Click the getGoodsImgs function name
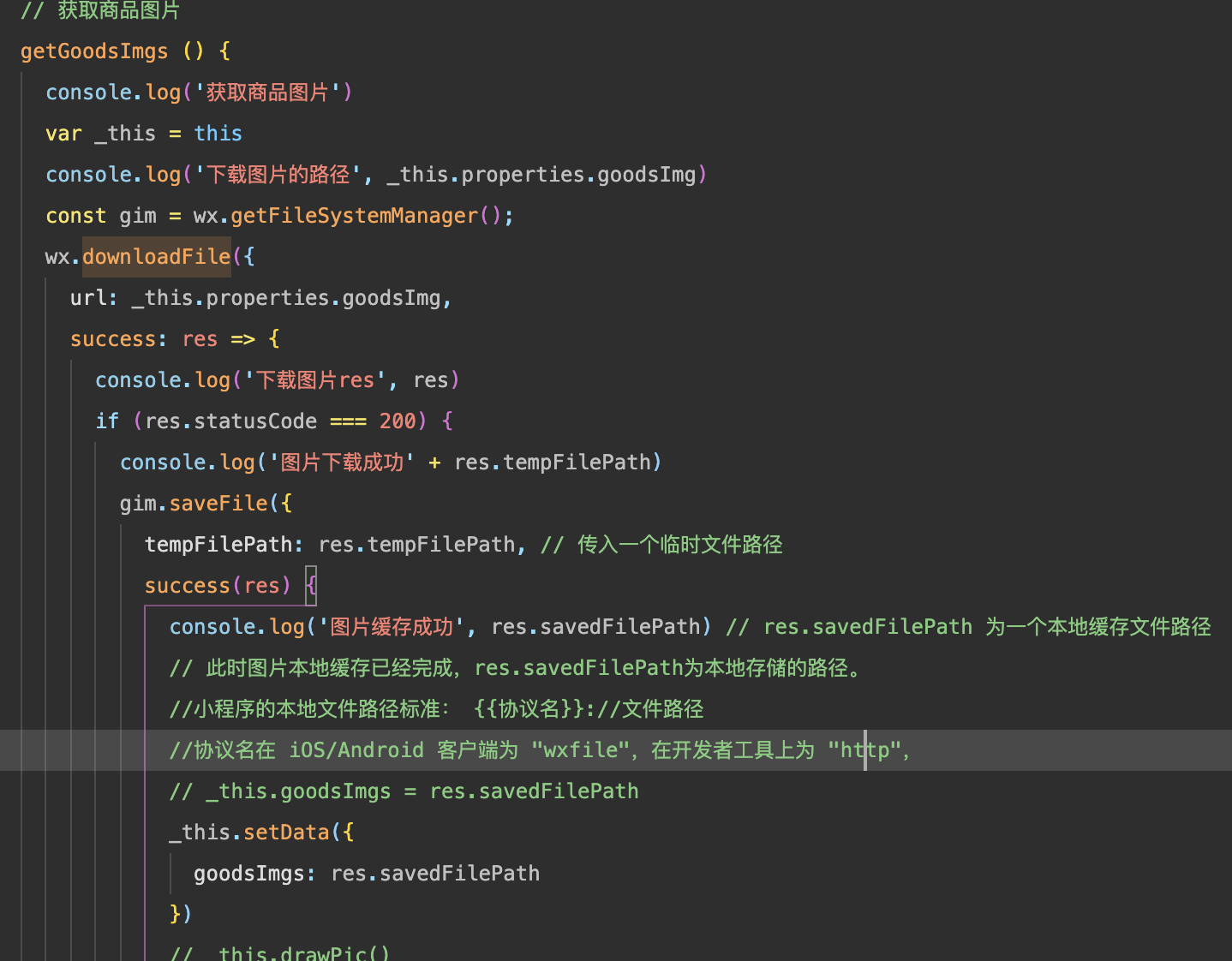The image size is (1232, 961). tap(94, 51)
